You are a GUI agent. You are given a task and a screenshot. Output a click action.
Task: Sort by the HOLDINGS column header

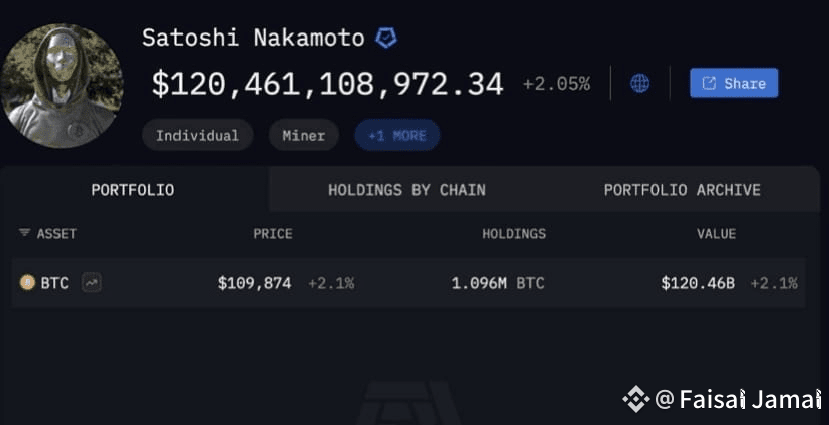click(514, 234)
